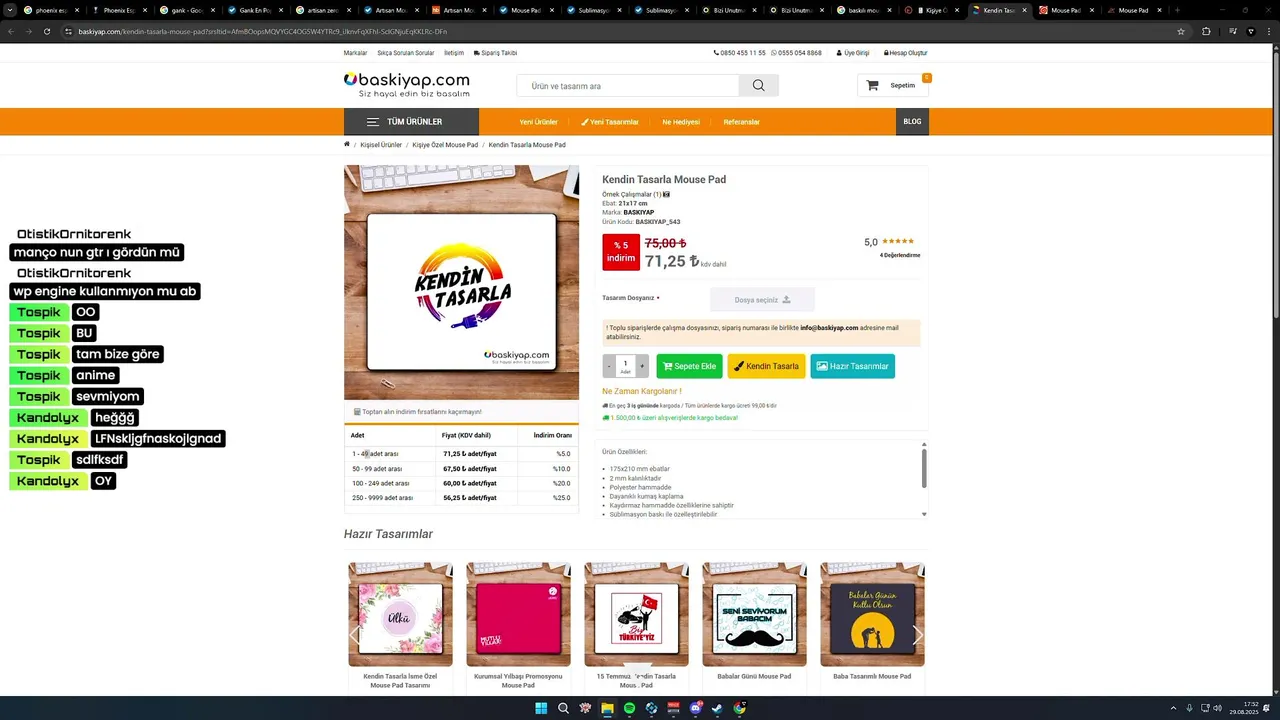Open the Baba Tasarımlı Mouse Pad thumbnail

872,614
